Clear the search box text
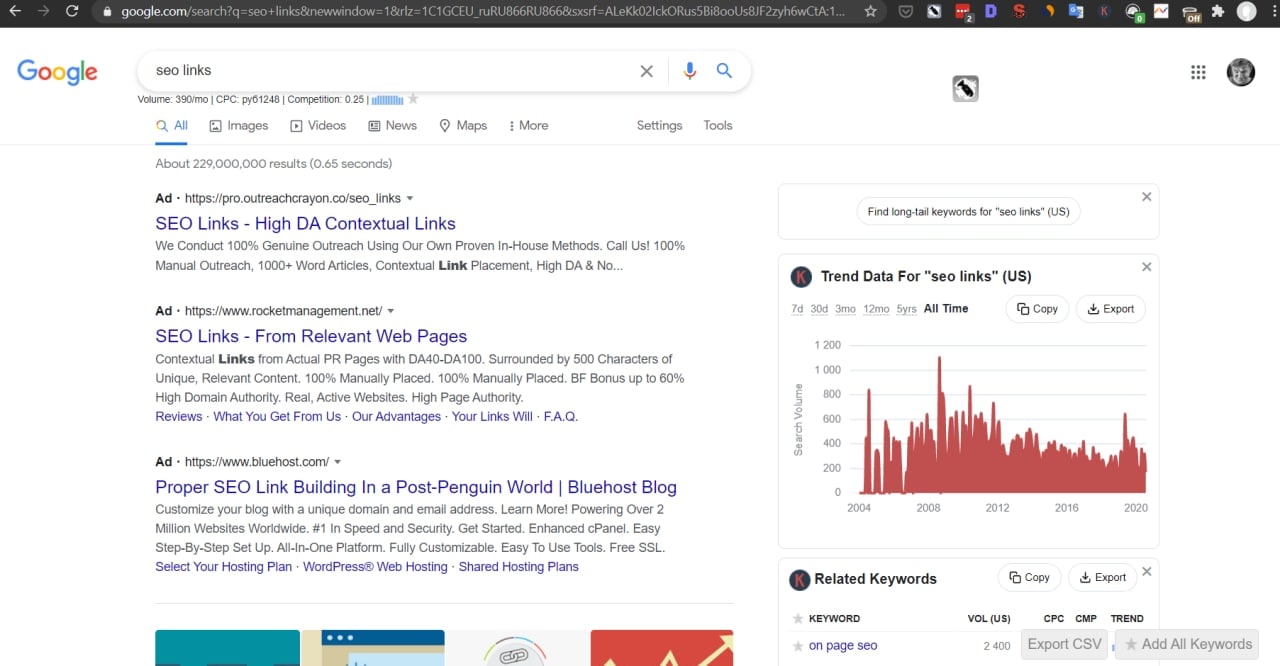 [647, 71]
